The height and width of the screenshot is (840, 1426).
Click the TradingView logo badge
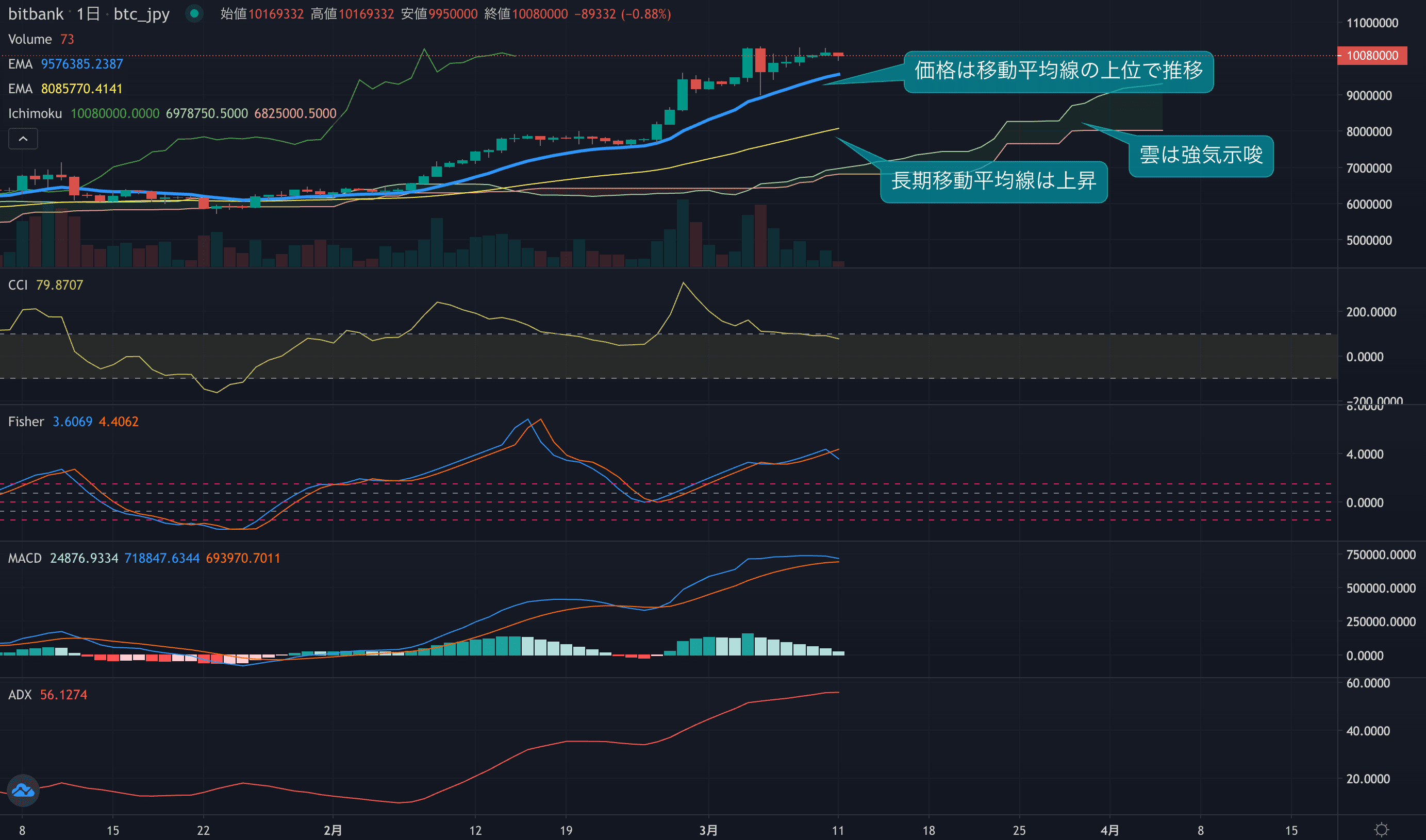click(x=23, y=790)
